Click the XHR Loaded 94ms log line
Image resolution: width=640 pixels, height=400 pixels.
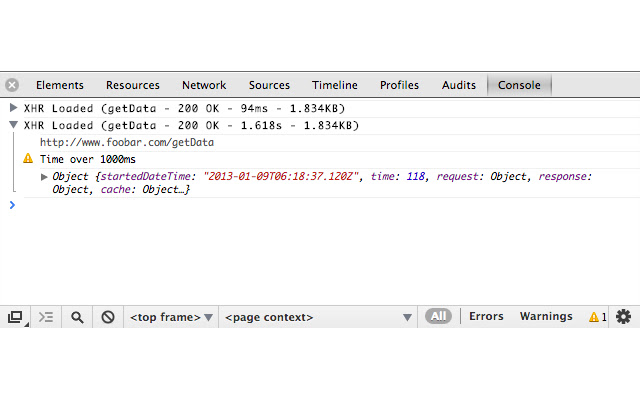pos(184,108)
